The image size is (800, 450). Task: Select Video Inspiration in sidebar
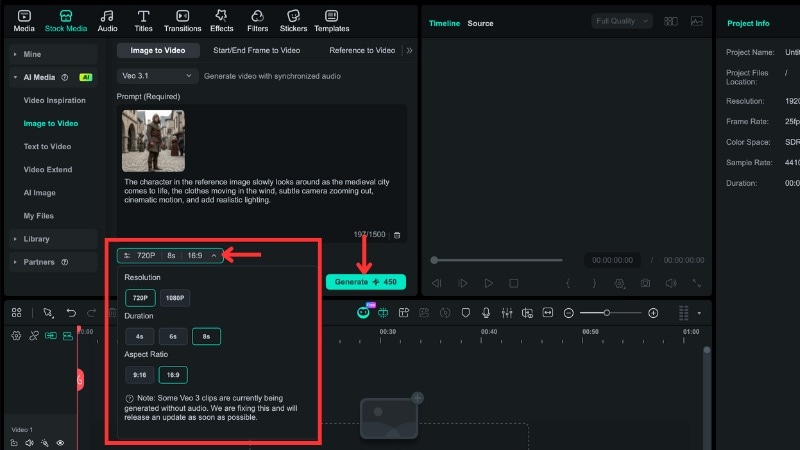pyautogui.click(x=55, y=101)
